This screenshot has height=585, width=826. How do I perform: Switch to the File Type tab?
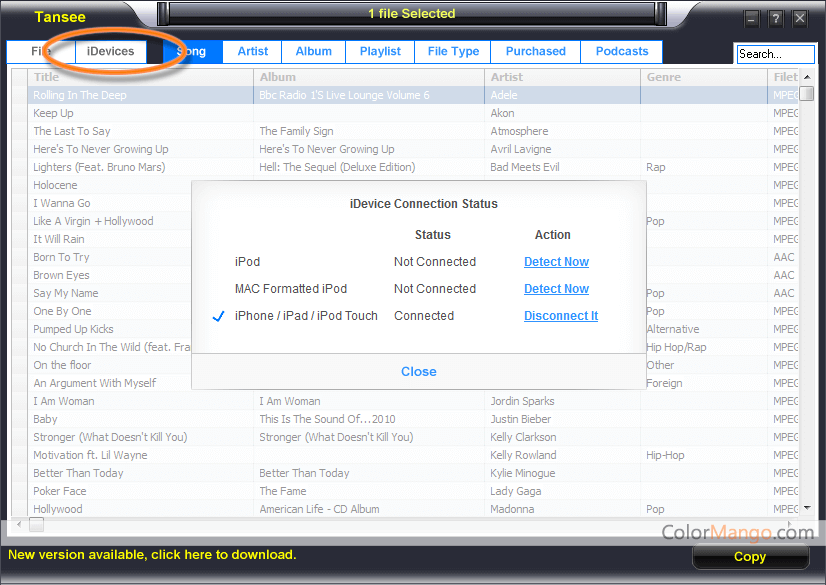pos(453,51)
